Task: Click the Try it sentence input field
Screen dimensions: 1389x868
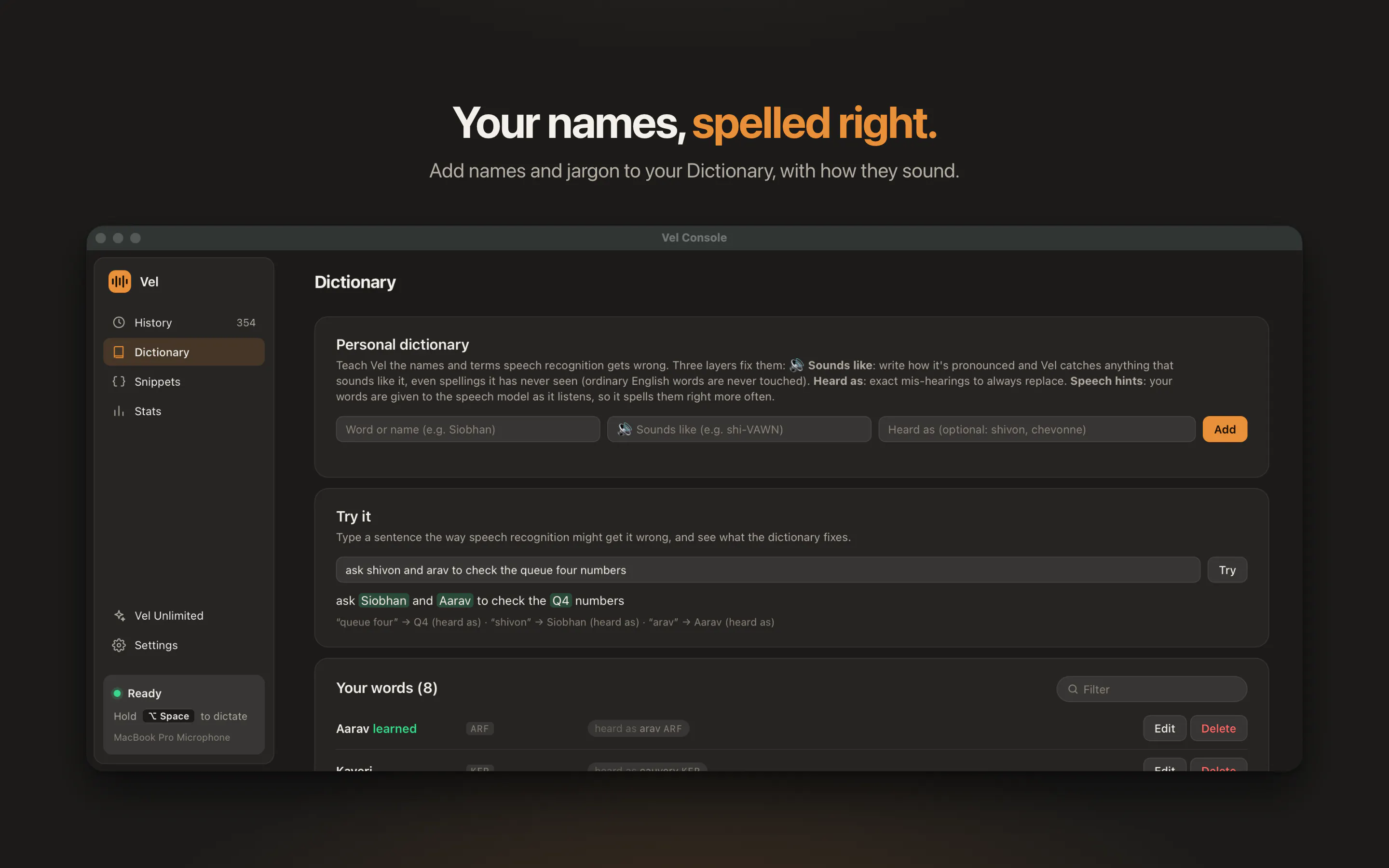Action: 768,570
